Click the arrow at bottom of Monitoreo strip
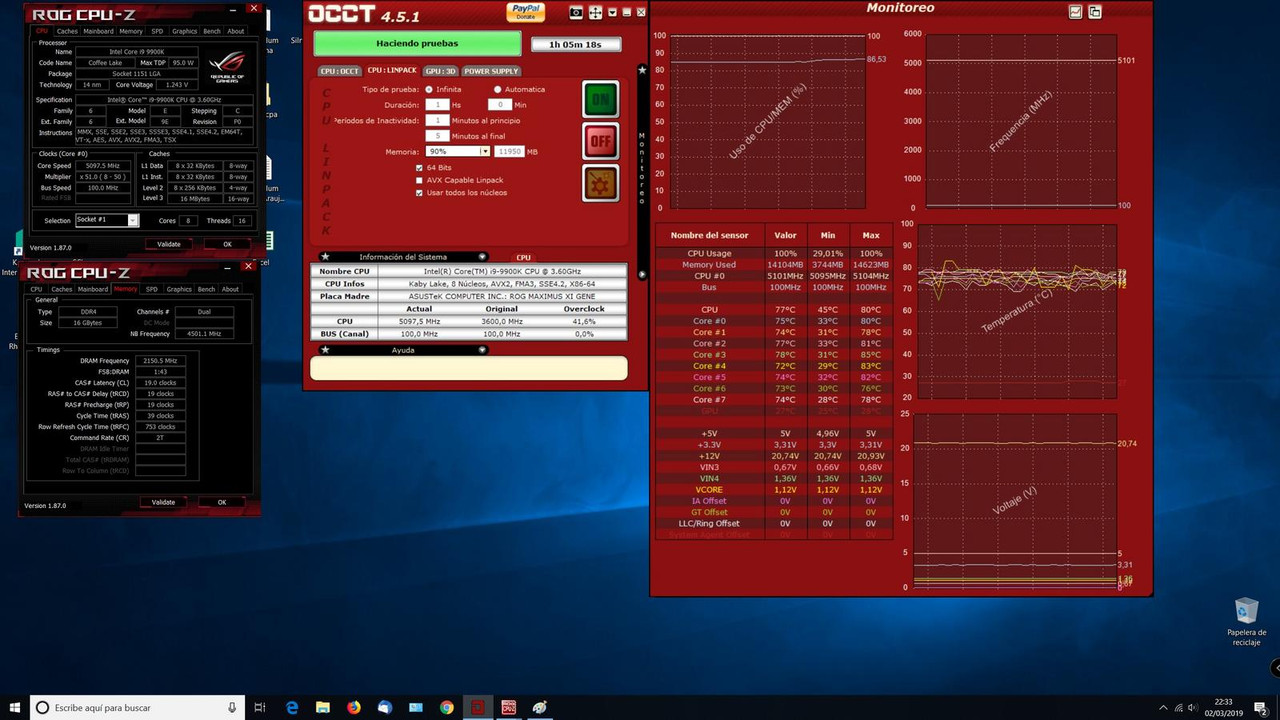Viewport: 1280px width, 720px height. (x=642, y=274)
